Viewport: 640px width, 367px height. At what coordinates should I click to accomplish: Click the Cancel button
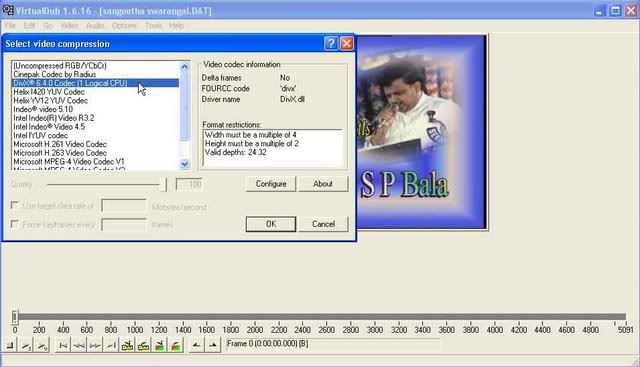pyautogui.click(x=323, y=224)
